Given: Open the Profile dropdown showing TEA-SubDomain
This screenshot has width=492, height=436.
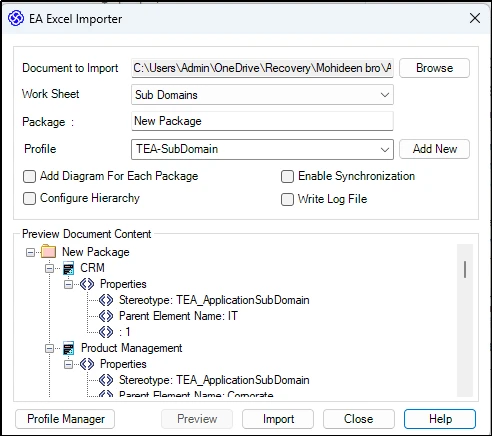Looking at the screenshot, I should point(262,149).
